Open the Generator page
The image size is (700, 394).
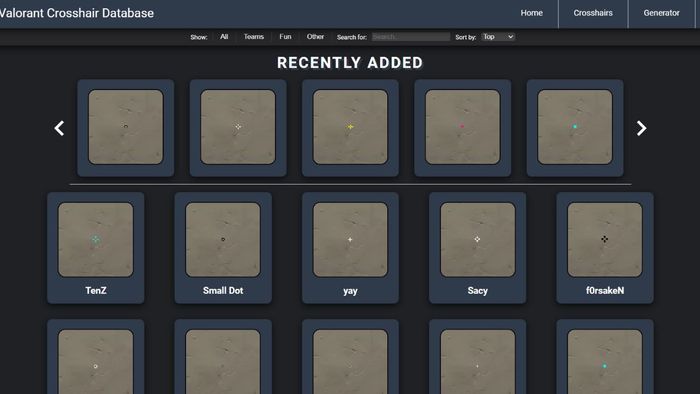point(661,13)
